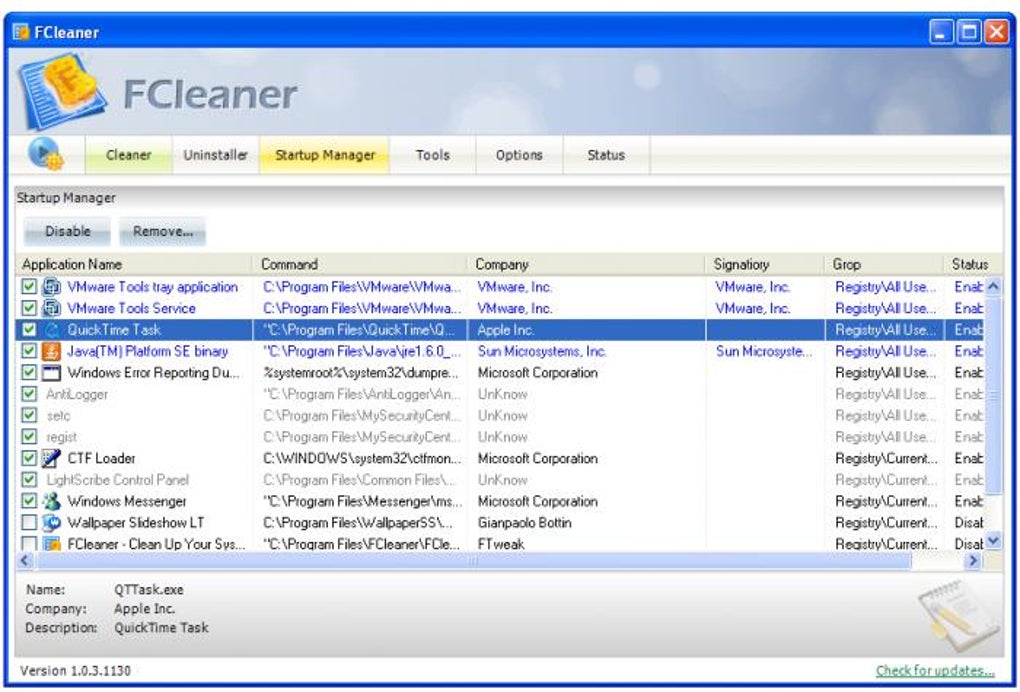Click the Wallpaper Slideshow LT icon

click(51, 523)
